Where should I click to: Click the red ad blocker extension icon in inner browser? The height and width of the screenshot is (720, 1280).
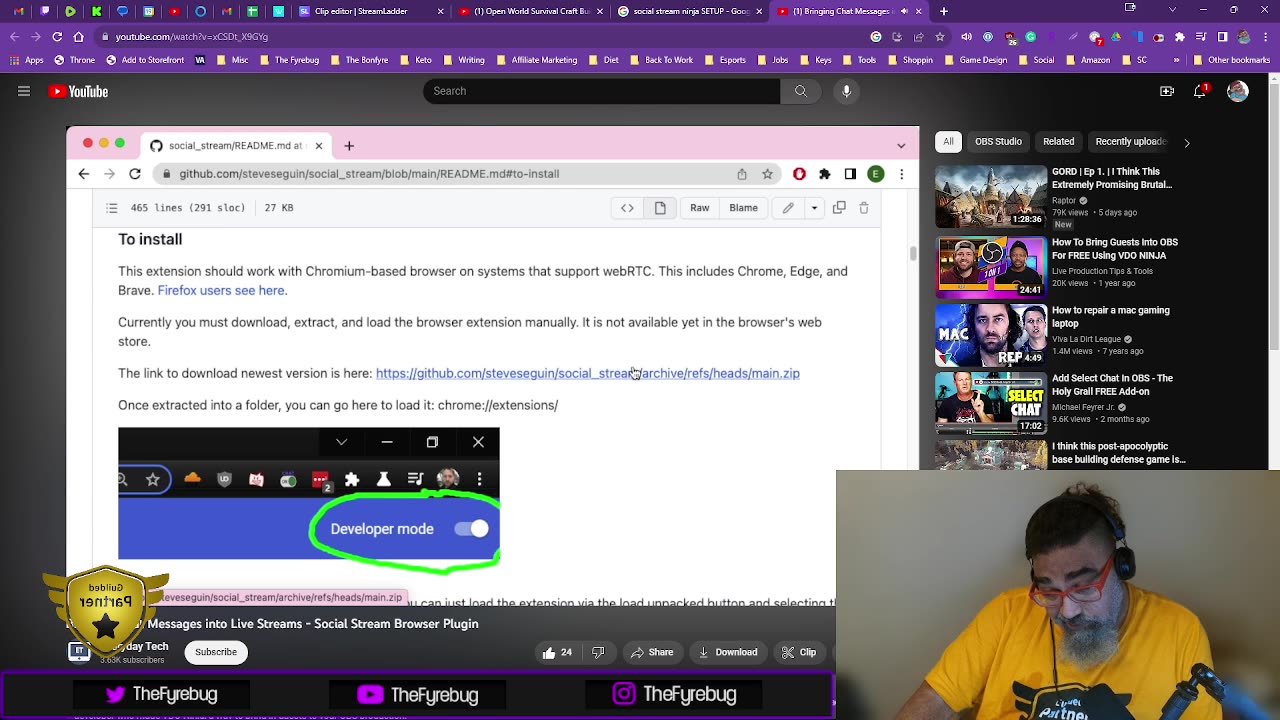click(x=799, y=174)
